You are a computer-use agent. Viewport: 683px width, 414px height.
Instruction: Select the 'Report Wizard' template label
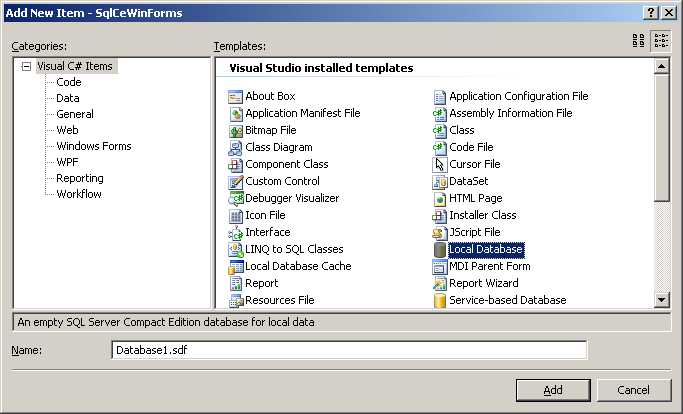click(x=484, y=283)
